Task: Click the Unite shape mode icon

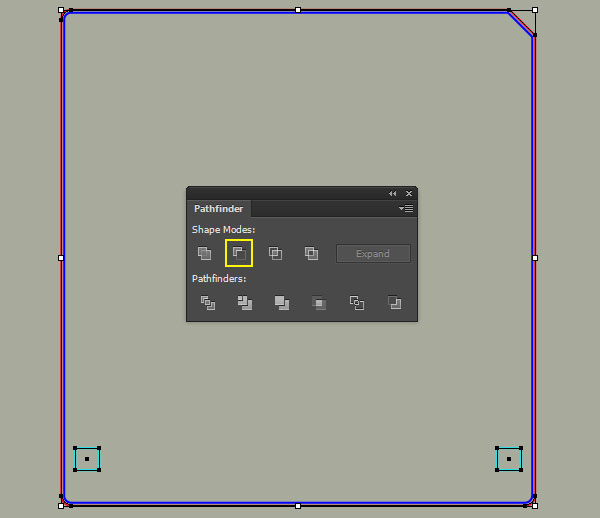Action: (x=204, y=253)
